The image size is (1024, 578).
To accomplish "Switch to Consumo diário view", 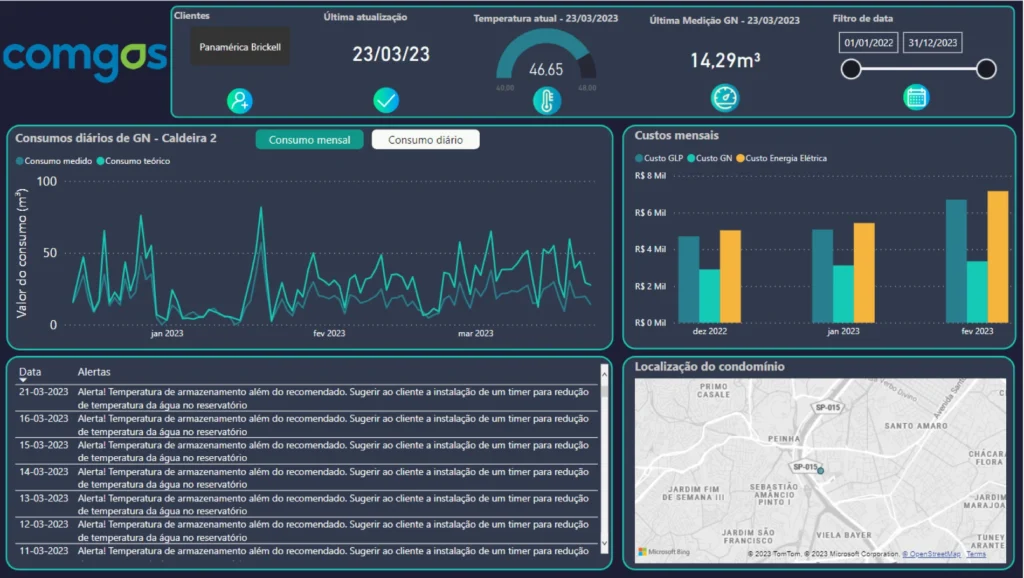I will pos(425,140).
